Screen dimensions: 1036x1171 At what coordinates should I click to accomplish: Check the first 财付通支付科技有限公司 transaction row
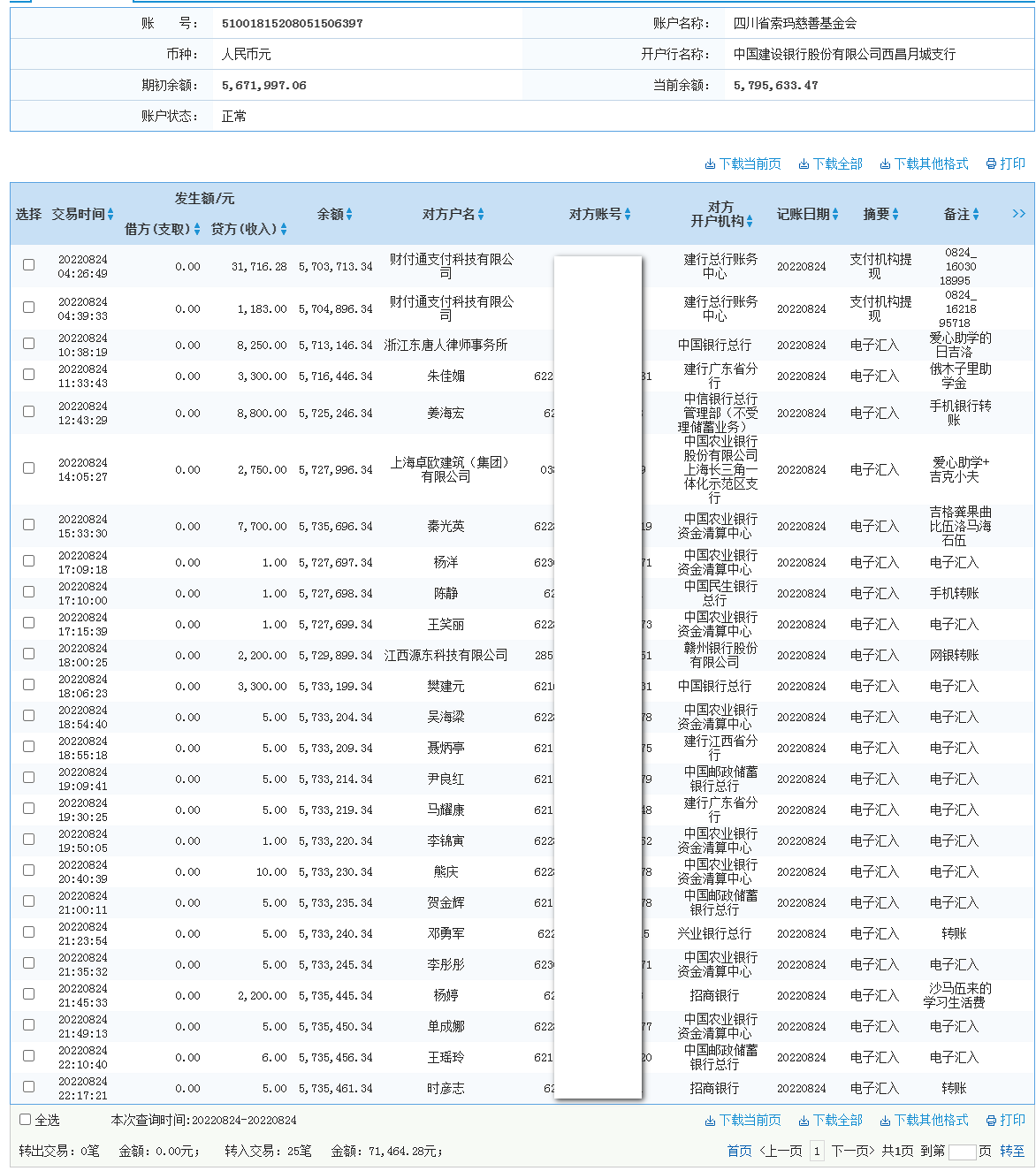click(27, 264)
